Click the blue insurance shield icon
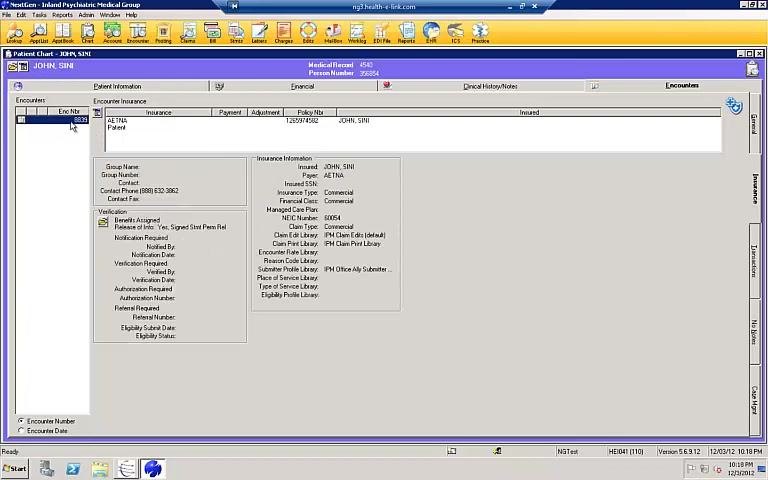The width and height of the screenshot is (768, 480). click(734, 105)
